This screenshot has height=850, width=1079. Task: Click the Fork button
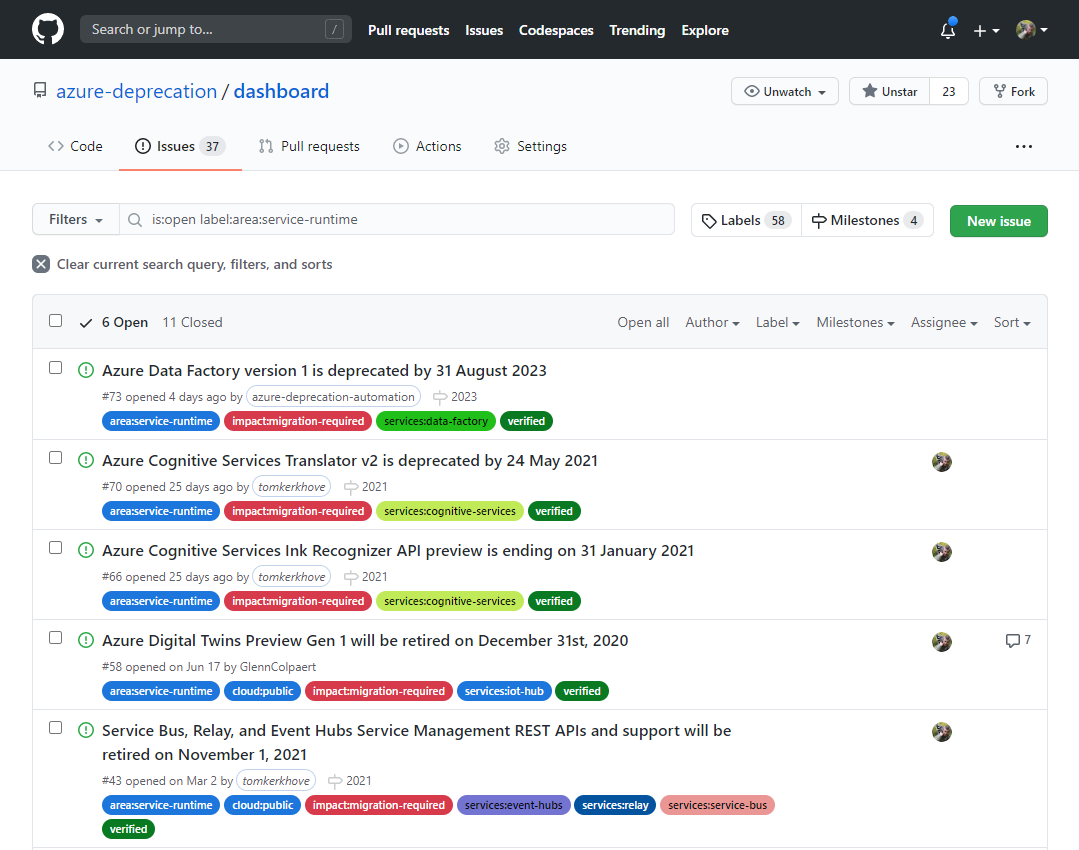[x=1014, y=92]
